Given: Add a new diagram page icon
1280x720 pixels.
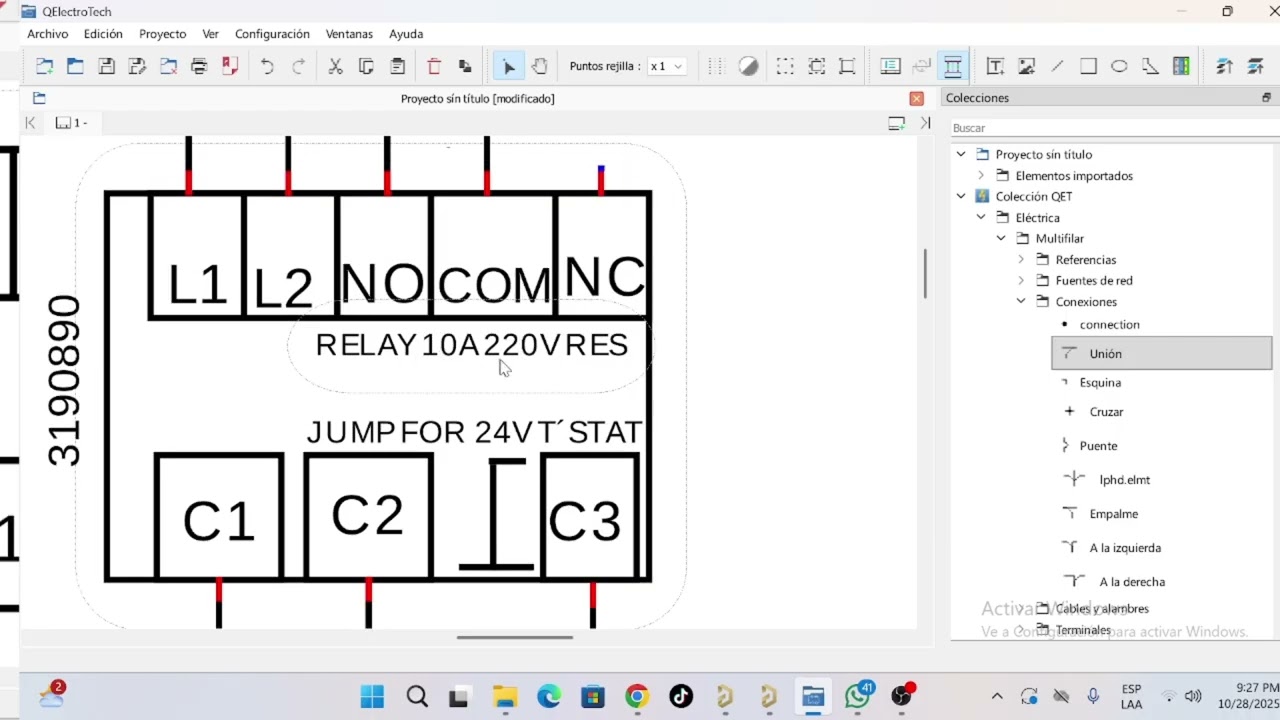Looking at the screenshot, I should click(x=896, y=123).
